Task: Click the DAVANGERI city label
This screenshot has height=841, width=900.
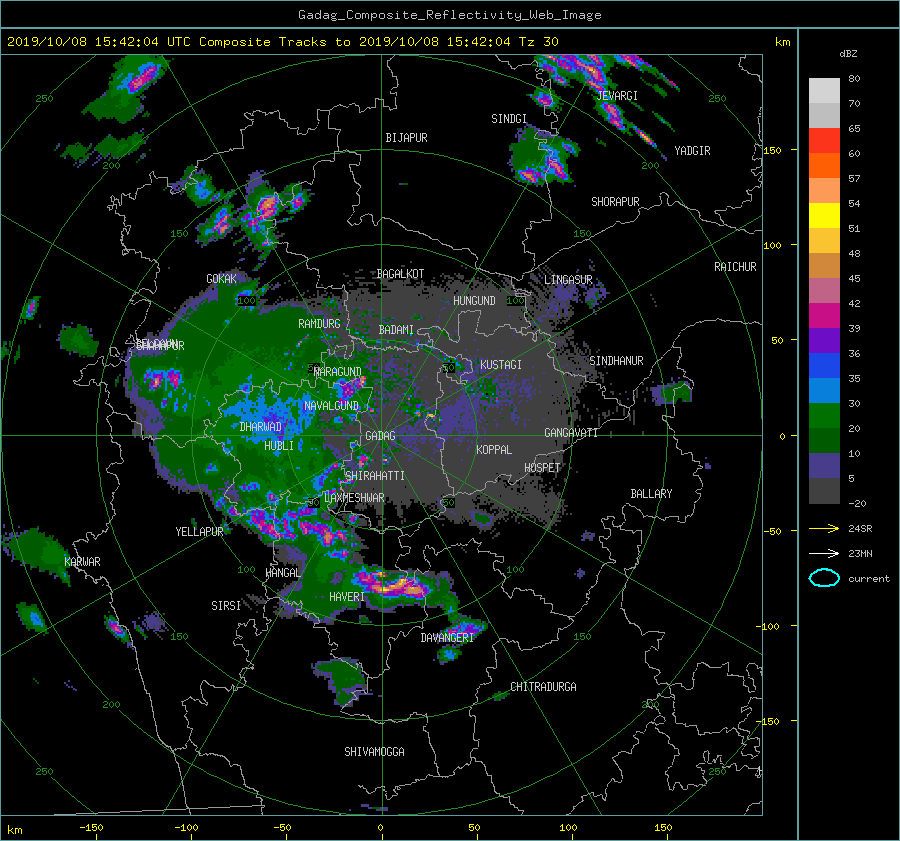Action: coord(447,638)
